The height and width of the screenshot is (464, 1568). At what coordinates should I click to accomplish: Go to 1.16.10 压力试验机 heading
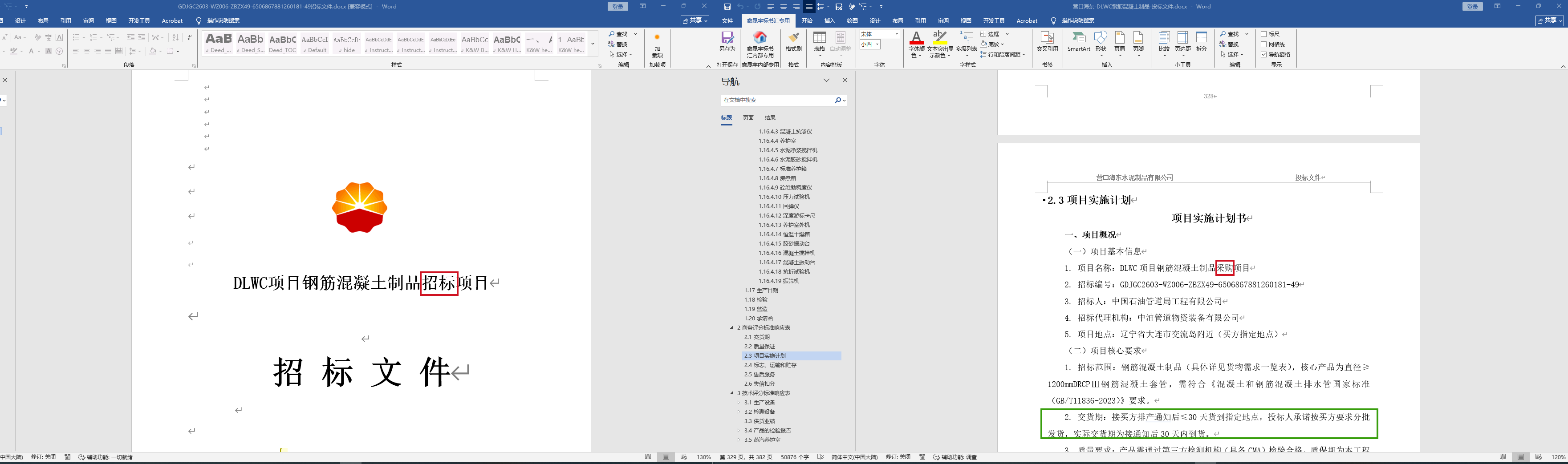tap(784, 197)
